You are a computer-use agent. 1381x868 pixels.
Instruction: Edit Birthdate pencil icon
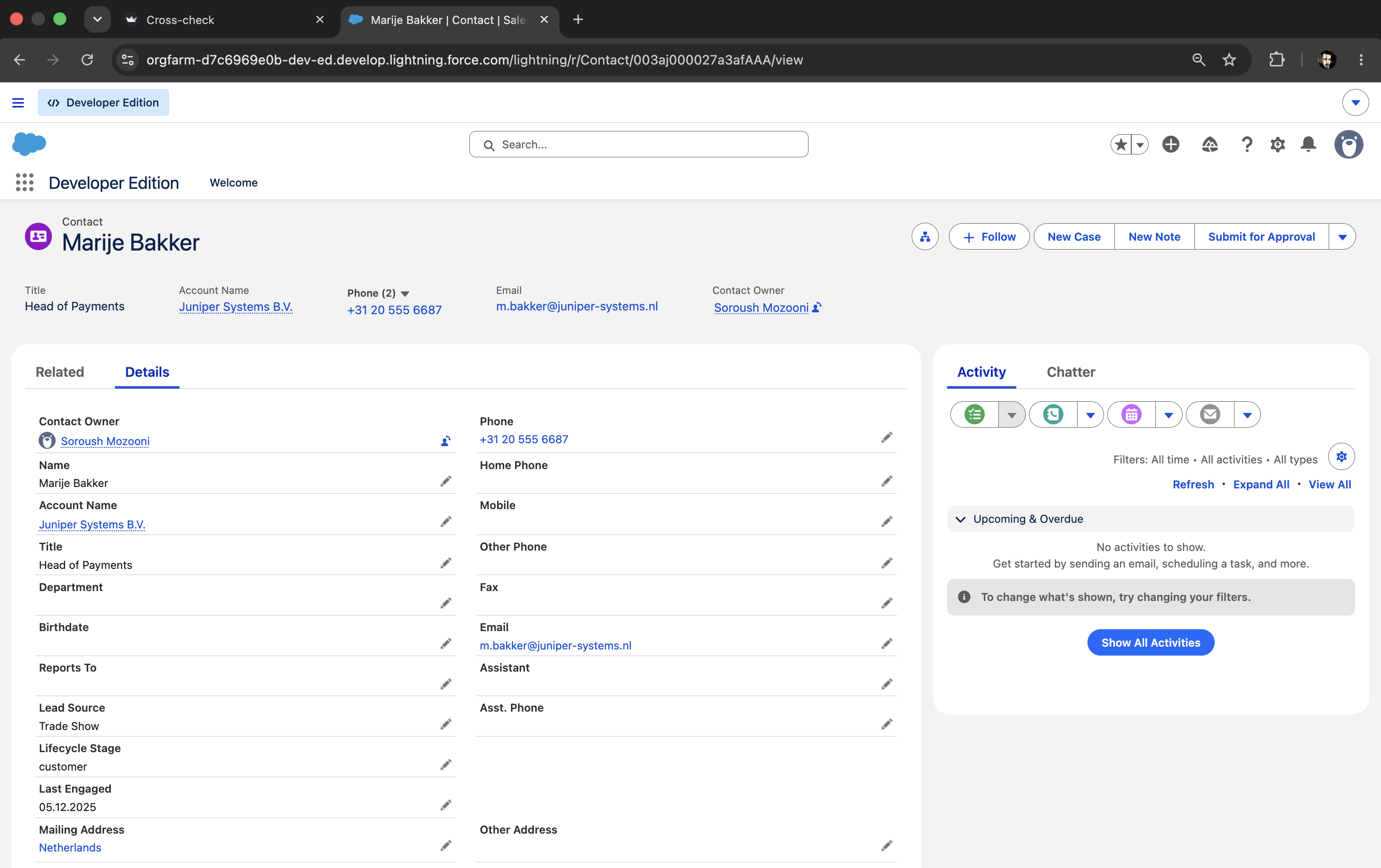click(446, 643)
